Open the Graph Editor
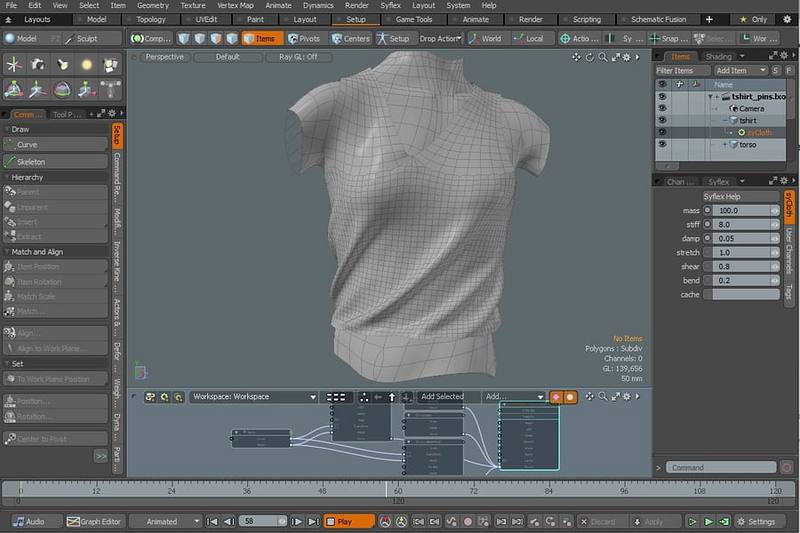This screenshot has height=533, width=800. 93,521
